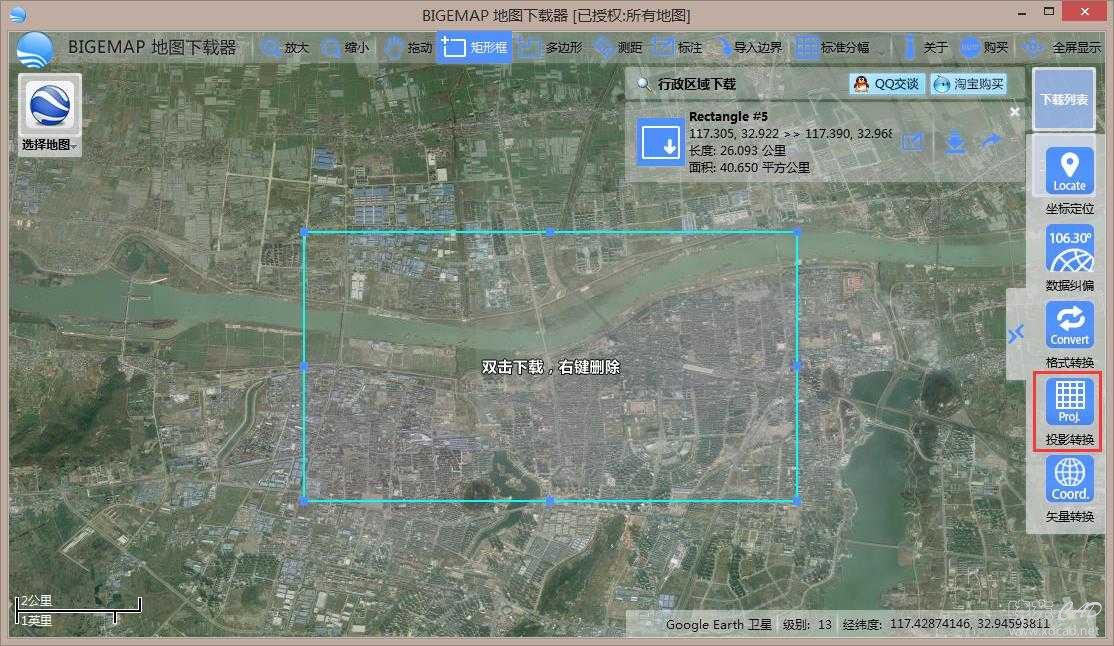Screen dimensions: 1114x646
Task: Activate the 拖动 pan hand tool
Action: (x=408, y=47)
